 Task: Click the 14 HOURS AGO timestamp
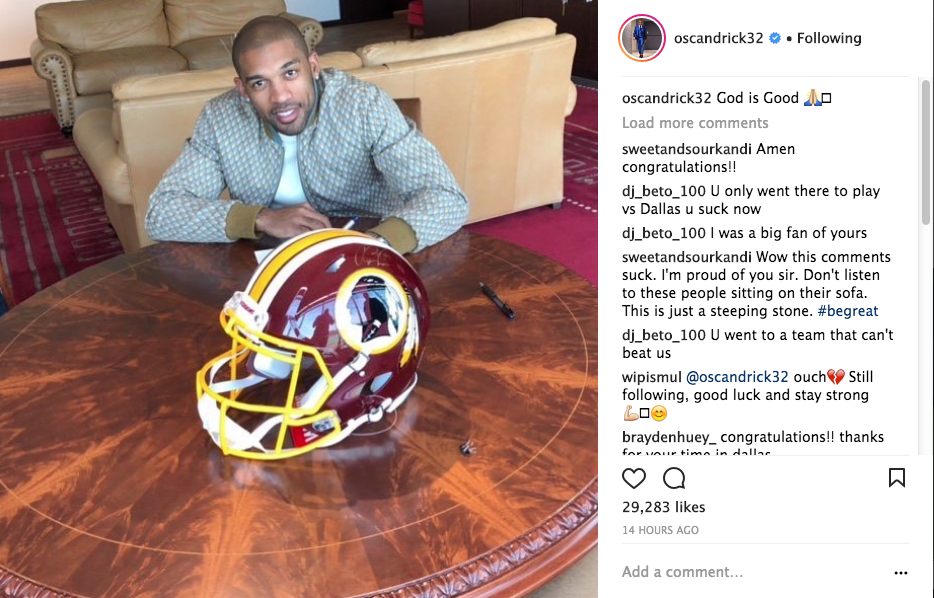tap(660, 530)
